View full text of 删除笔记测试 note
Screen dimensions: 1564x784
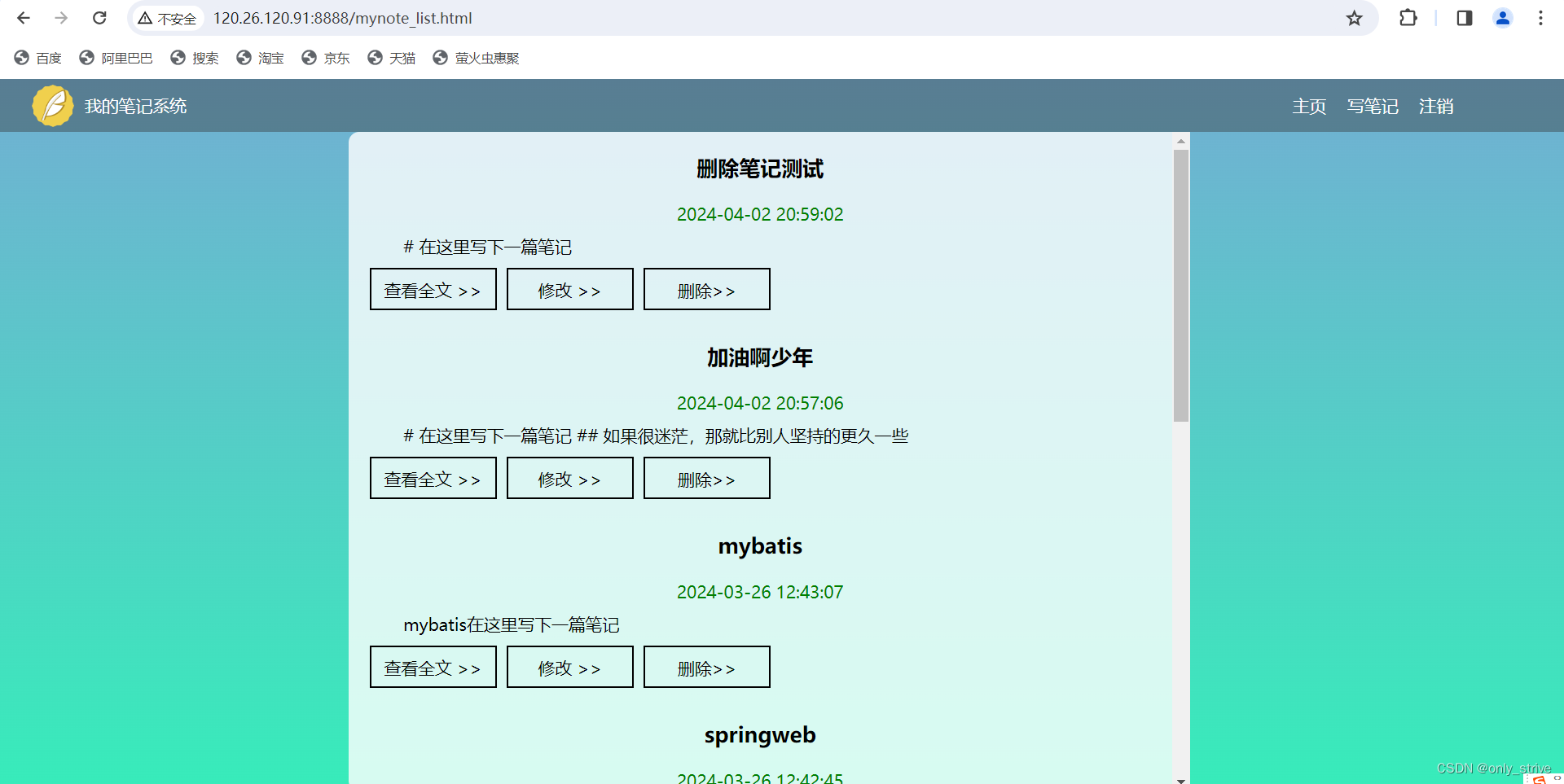[x=433, y=289]
